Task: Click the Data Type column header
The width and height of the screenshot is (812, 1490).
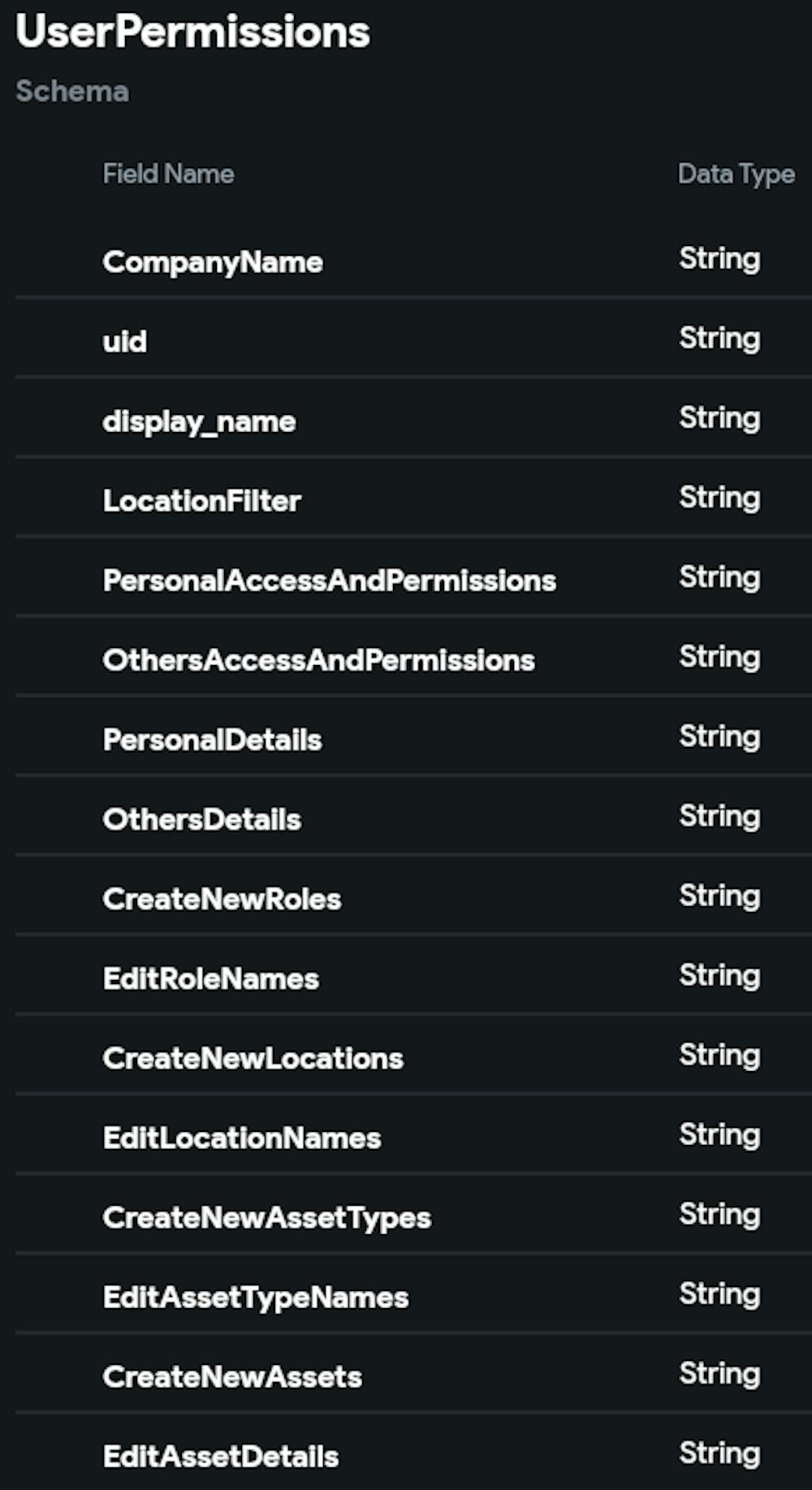Action: click(x=736, y=174)
